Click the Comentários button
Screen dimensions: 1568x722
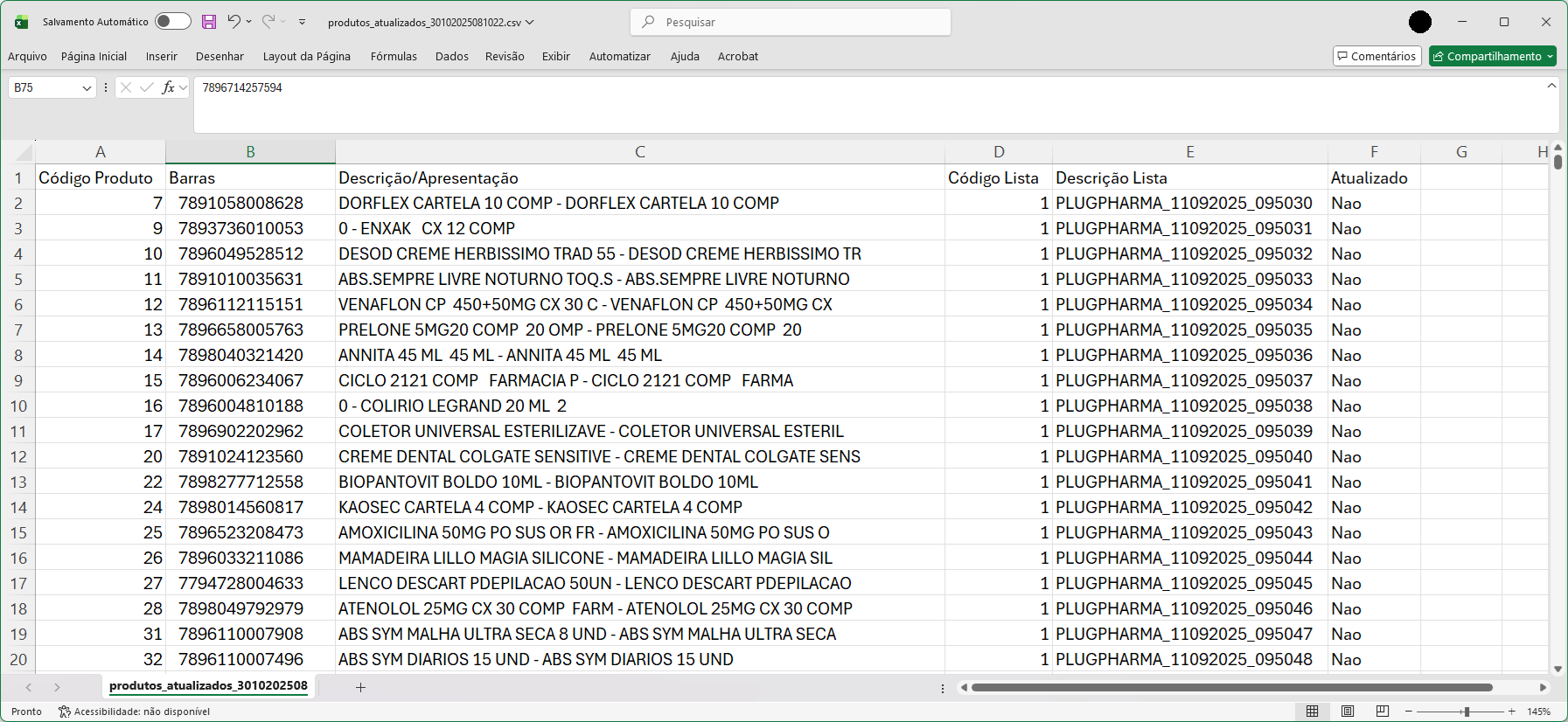[1377, 56]
